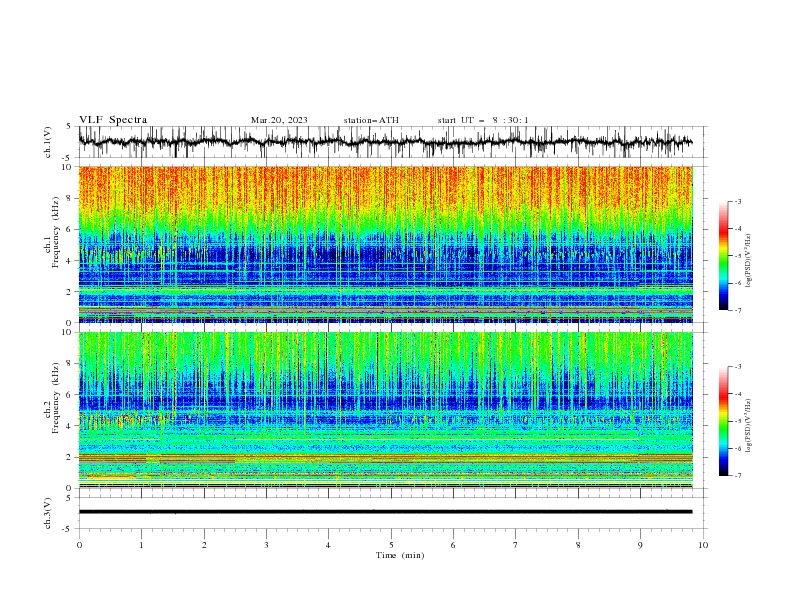The width and height of the screenshot is (792, 612).
Task: Click time axis tick label "3"
Action: 266,545
